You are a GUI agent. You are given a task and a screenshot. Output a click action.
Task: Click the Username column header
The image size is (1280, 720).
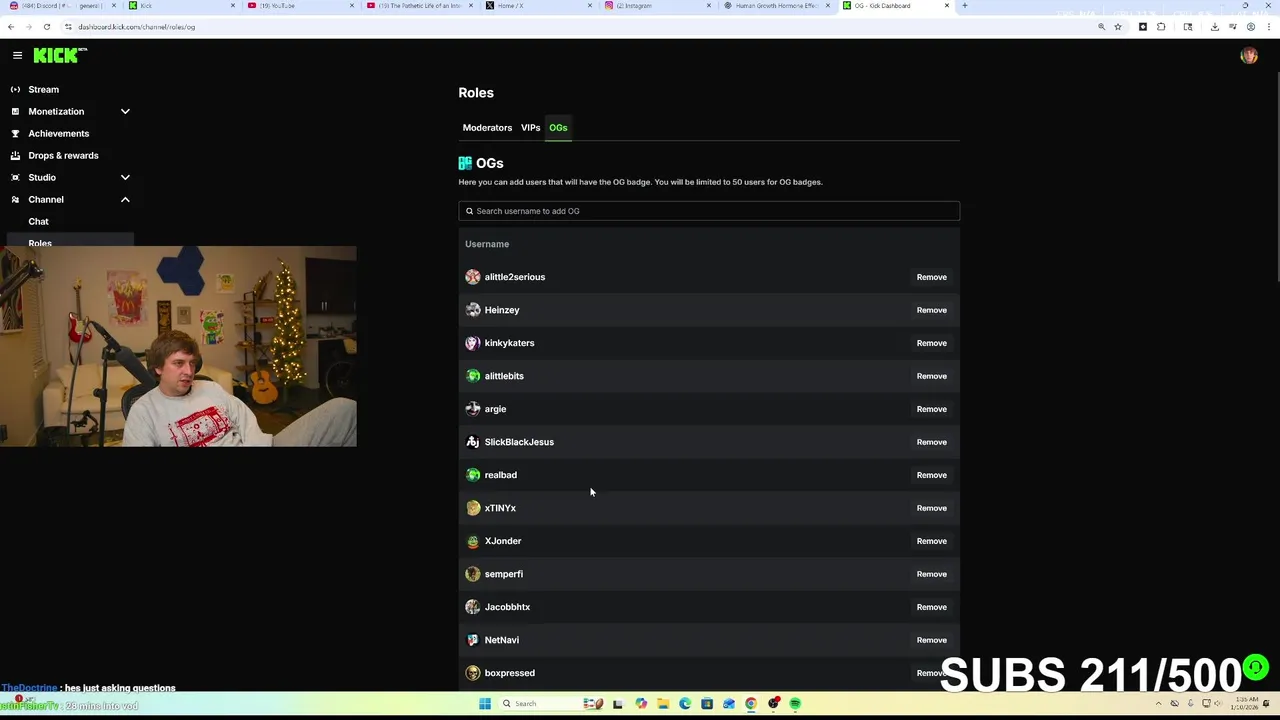487,244
